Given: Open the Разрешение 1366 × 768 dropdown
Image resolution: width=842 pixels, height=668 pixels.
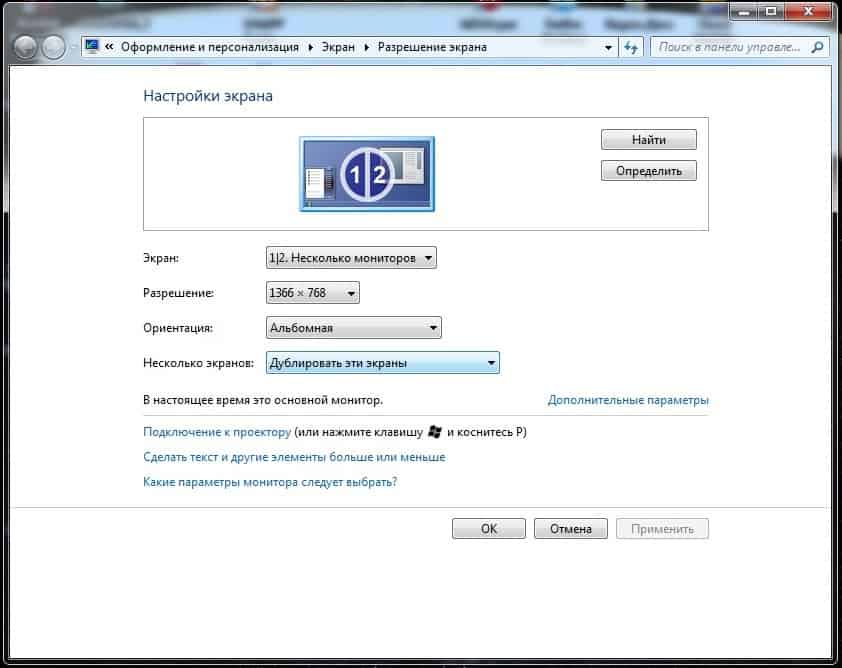Looking at the screenshot, I should (313, 293).
